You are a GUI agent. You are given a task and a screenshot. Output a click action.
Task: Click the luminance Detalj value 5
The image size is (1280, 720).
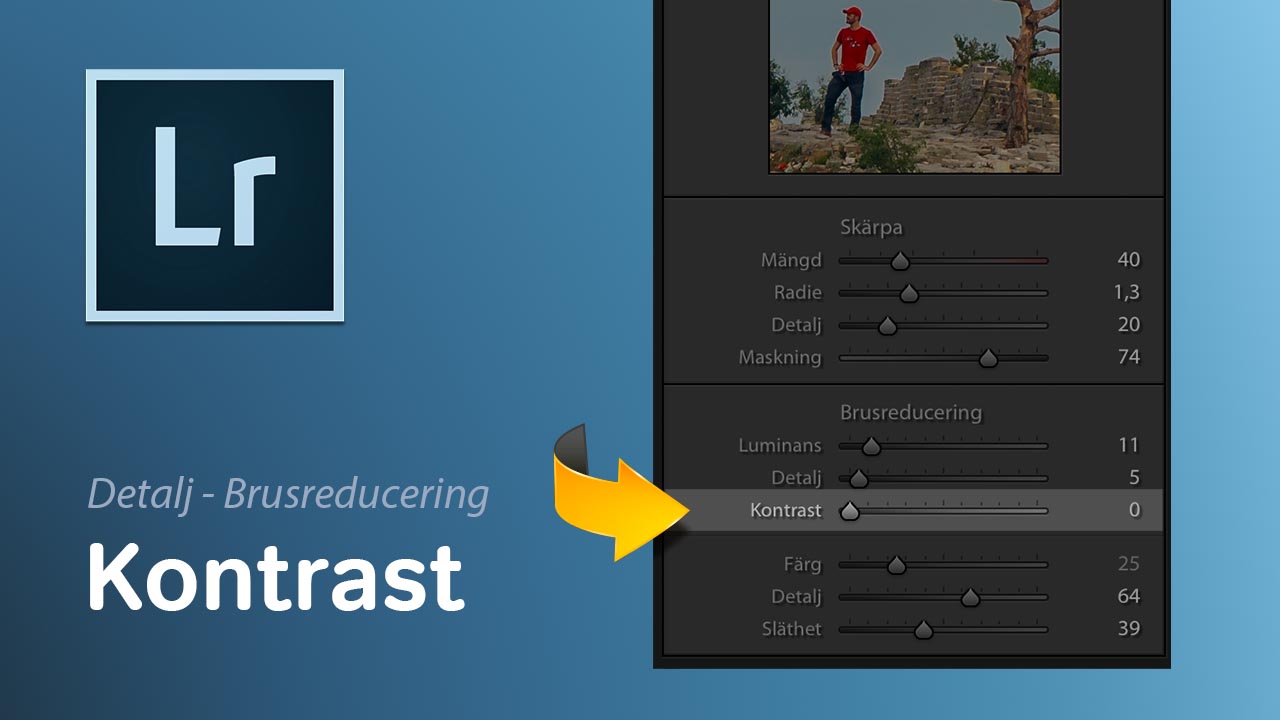point(1134,478)
